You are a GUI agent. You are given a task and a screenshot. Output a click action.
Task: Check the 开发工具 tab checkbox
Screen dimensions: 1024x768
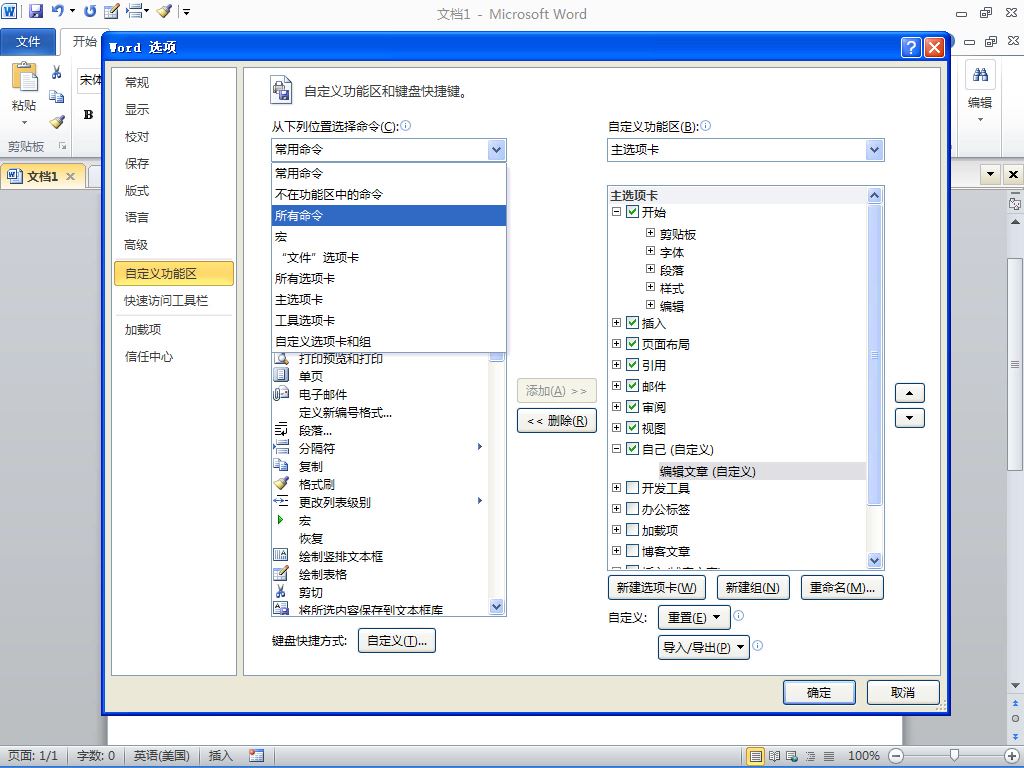(x=632, y=488)
